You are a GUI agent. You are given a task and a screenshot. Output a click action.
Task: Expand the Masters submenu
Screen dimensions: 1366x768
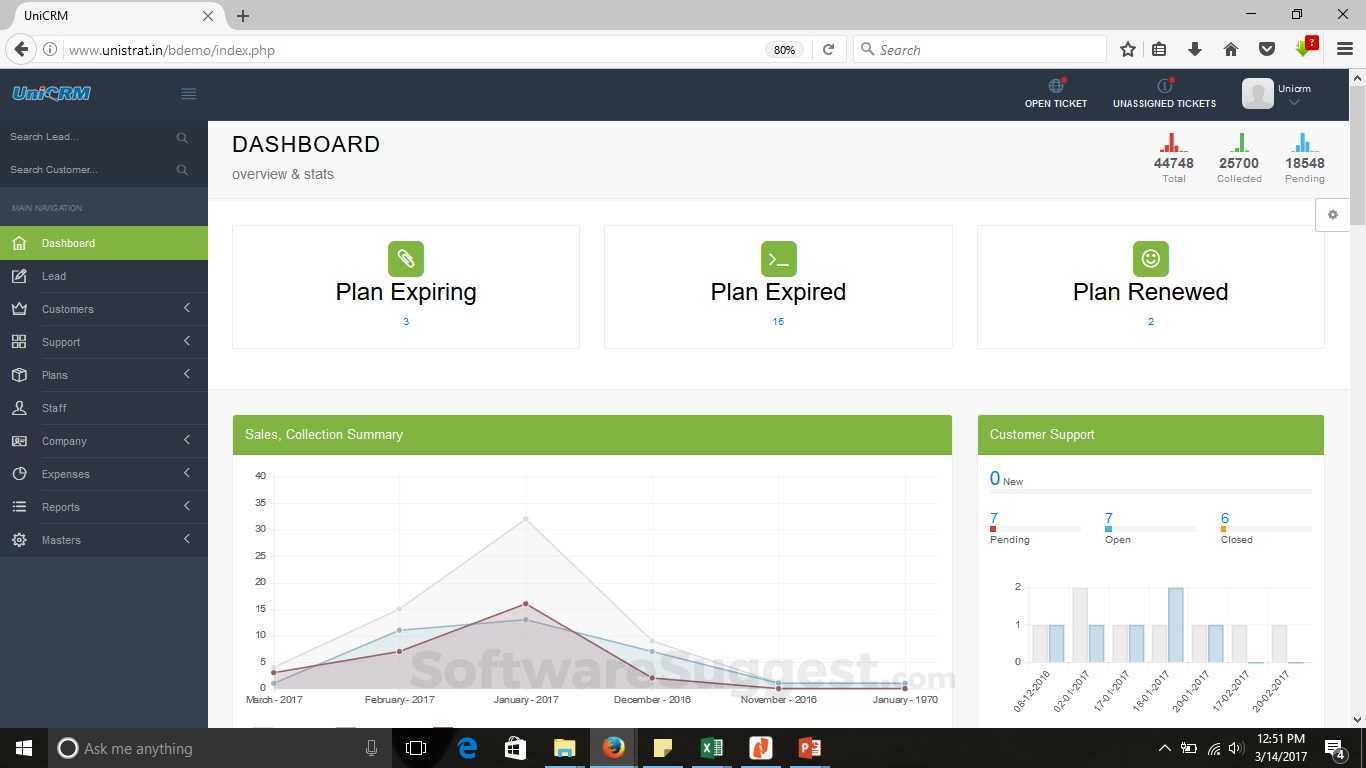pos(187,540)
